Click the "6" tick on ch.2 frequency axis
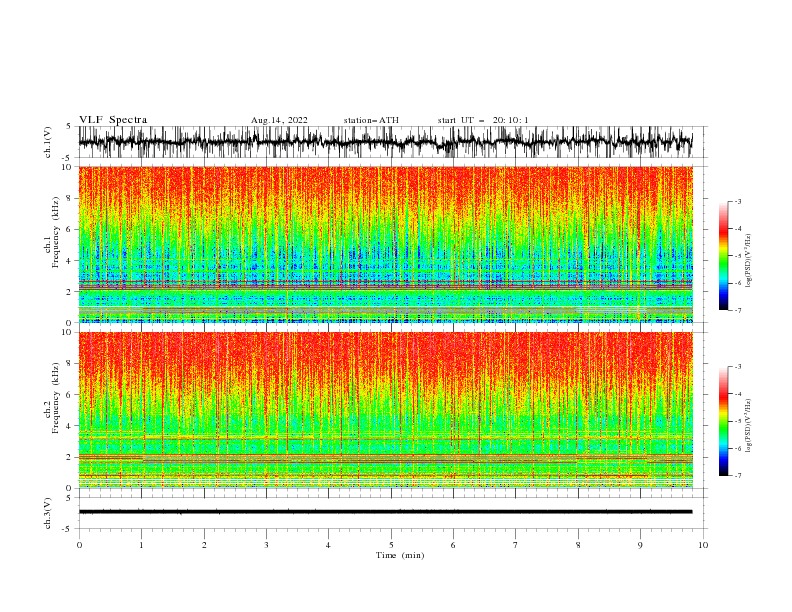Image resolution: width=792 pixels, height=612 pixels. 70,395
